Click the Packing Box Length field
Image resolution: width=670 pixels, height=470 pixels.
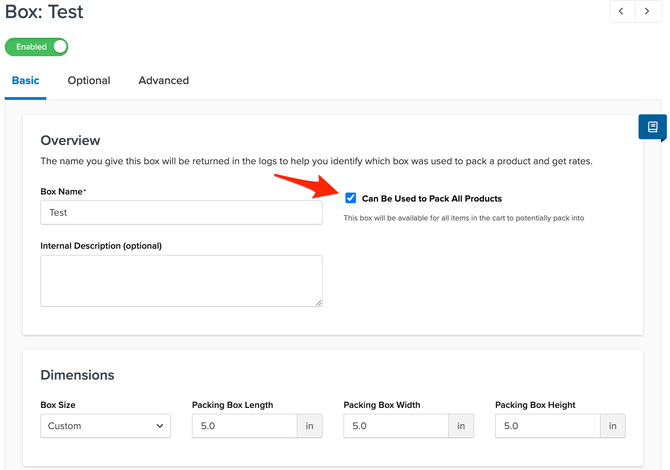tap(244, 426)
